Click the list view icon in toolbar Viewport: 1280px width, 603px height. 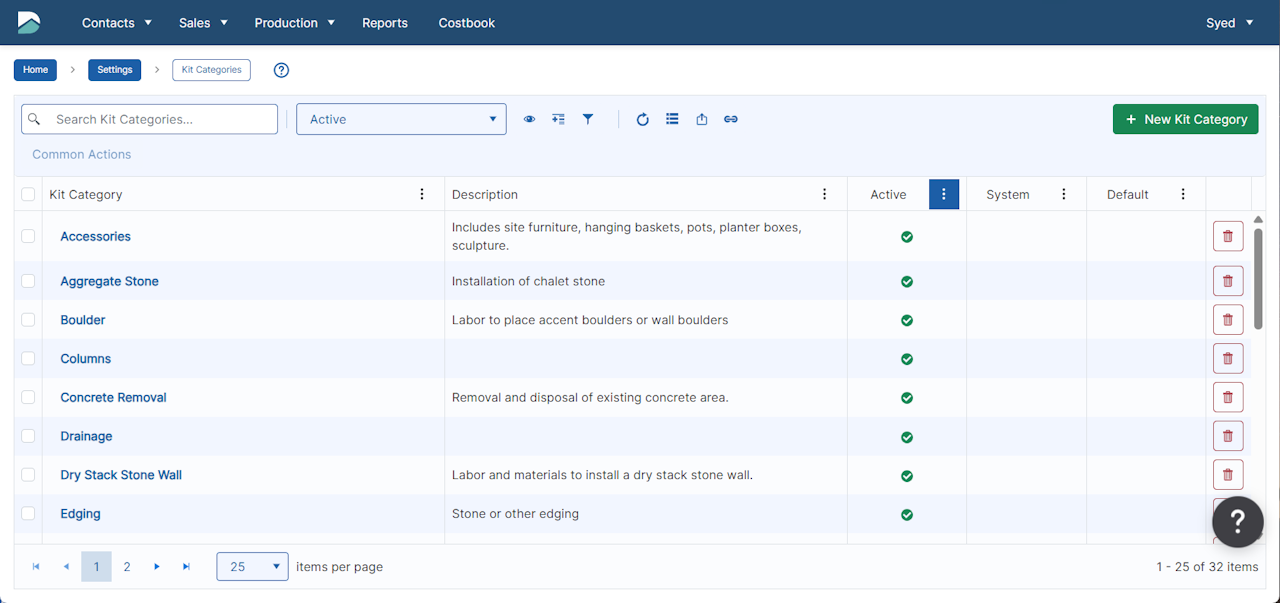[x=672, y=119]
